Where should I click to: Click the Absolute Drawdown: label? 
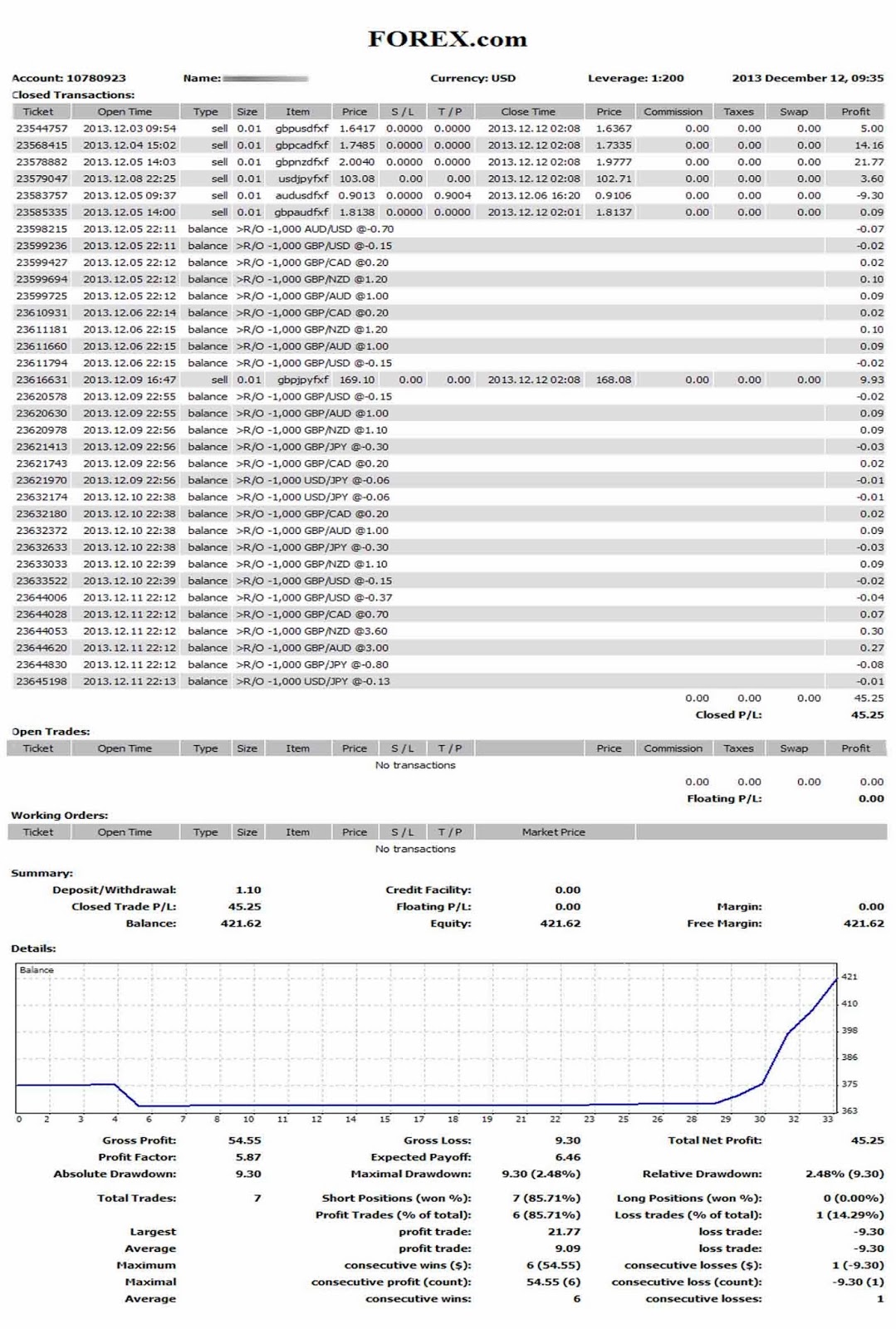tap(115, 1174)
